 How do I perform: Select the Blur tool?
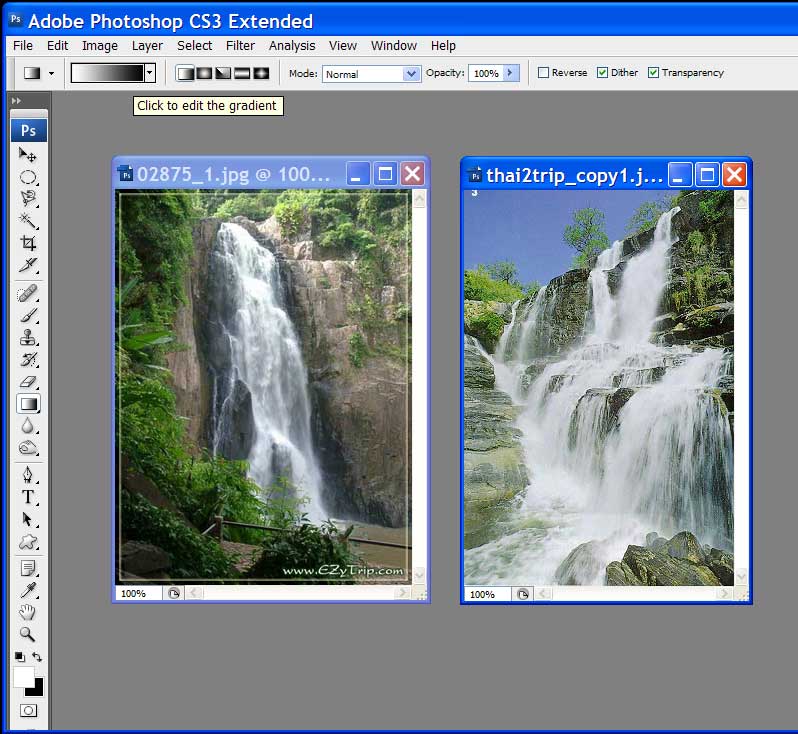pos(28,426)
